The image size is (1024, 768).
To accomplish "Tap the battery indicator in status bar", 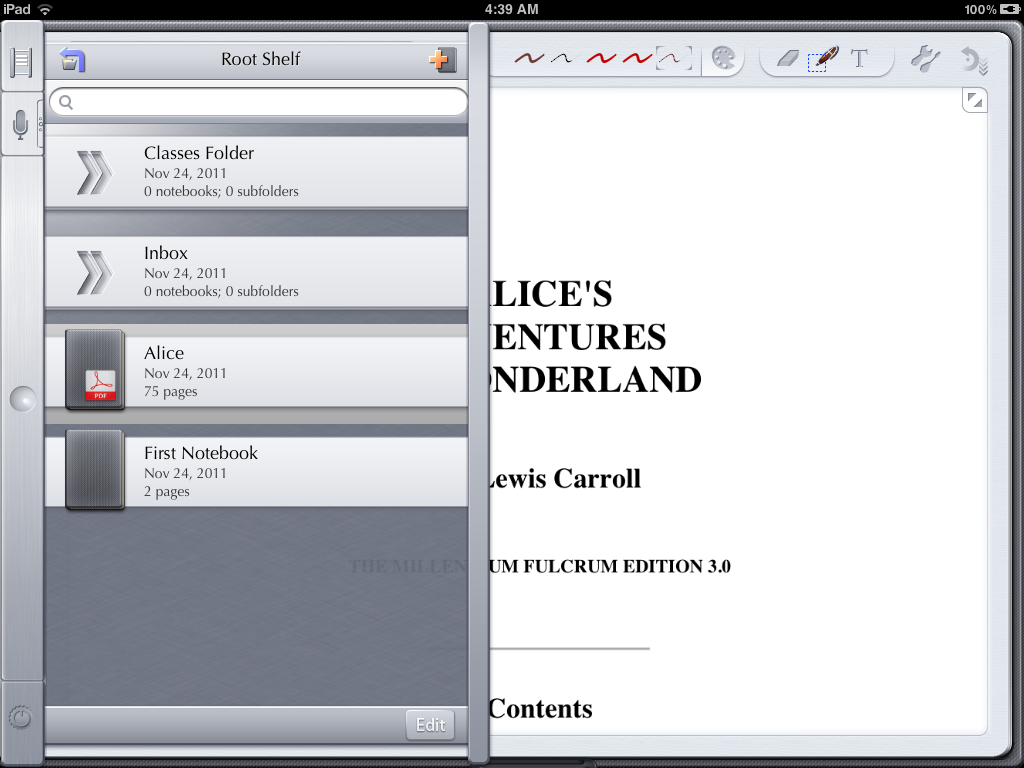I will point(1009,10).
